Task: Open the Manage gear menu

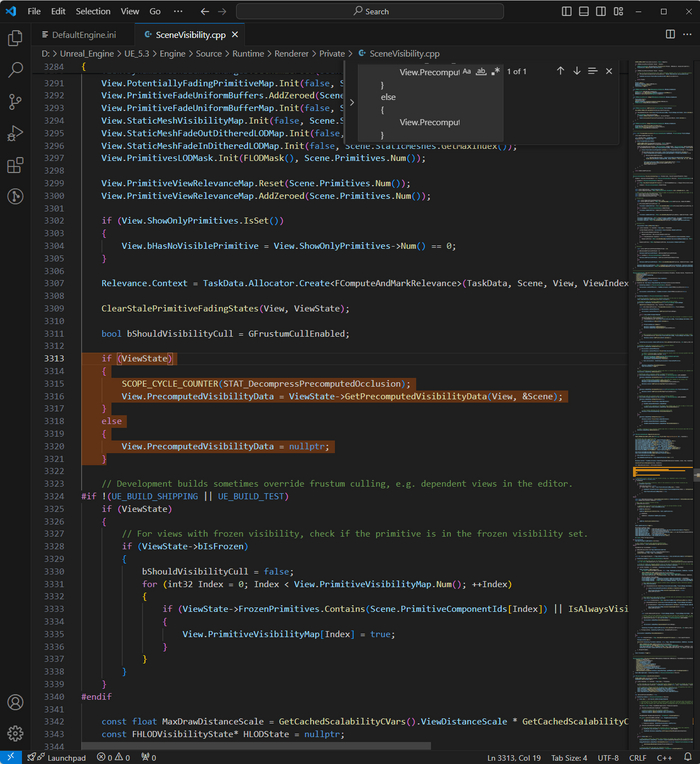Action: [x=15, y=733]
